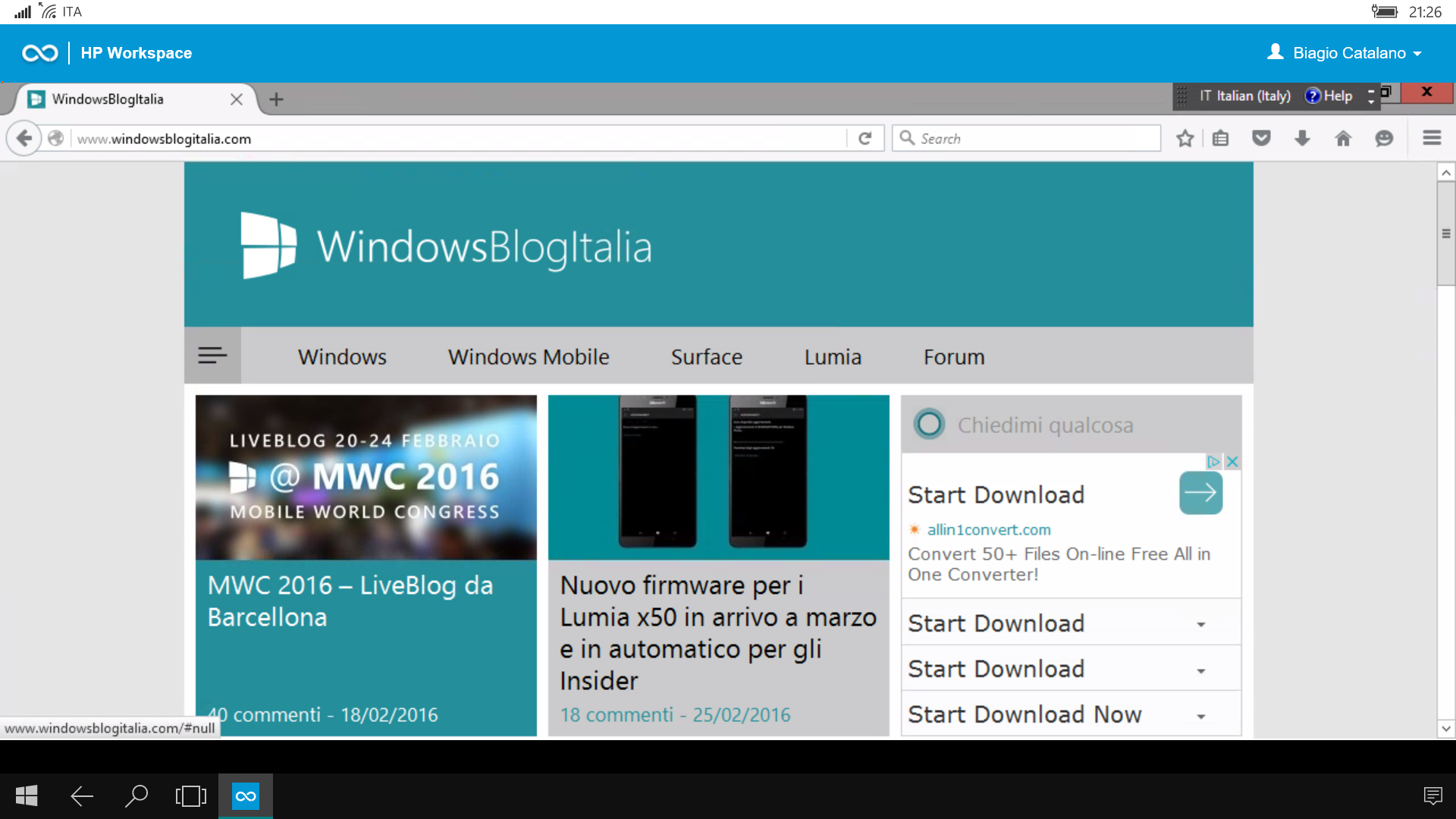Go back to previous page
This screenshot has height=819, width=1456.
point(24,139)
